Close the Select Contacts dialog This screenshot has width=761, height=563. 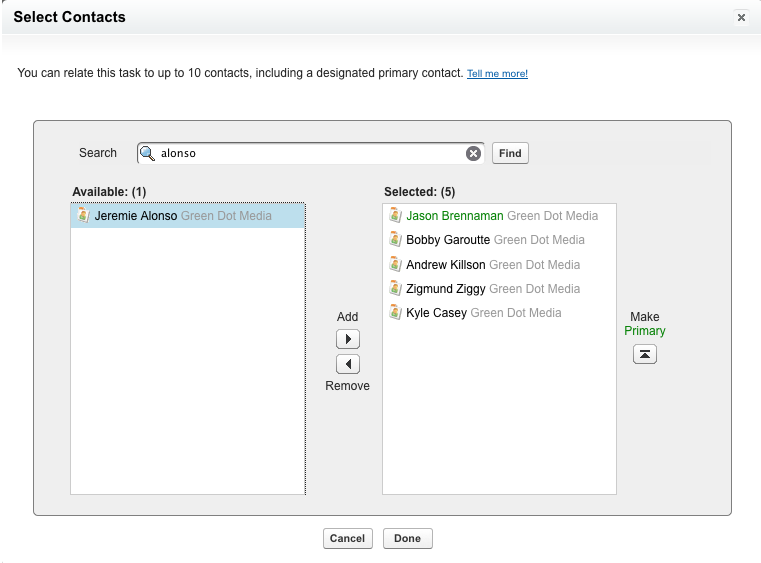(741, 18)
